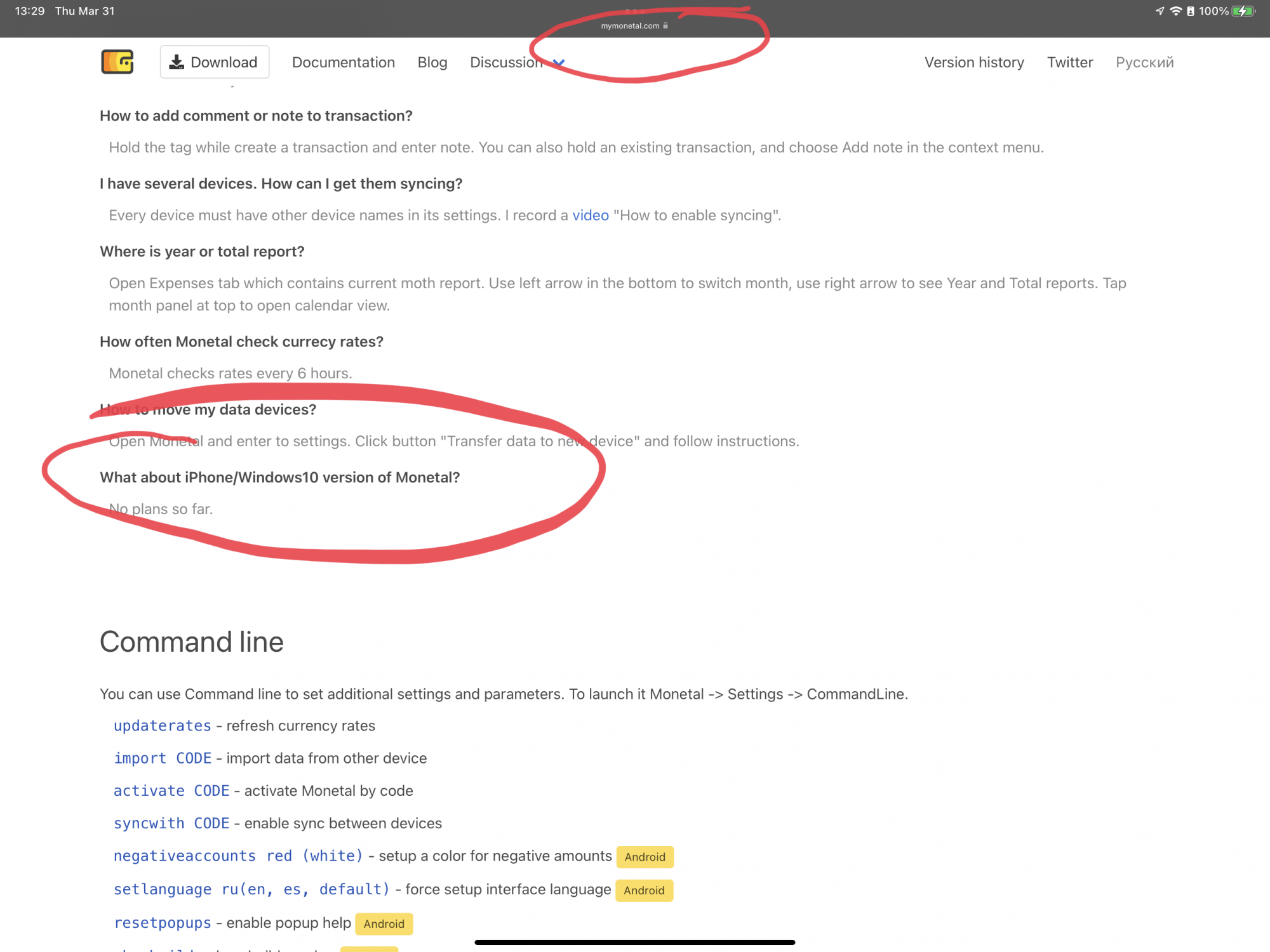1270x952 pixels.
Task: Tap the 13:29 clock in status bar
Action: pyautogui.click(x=30, y=11)
